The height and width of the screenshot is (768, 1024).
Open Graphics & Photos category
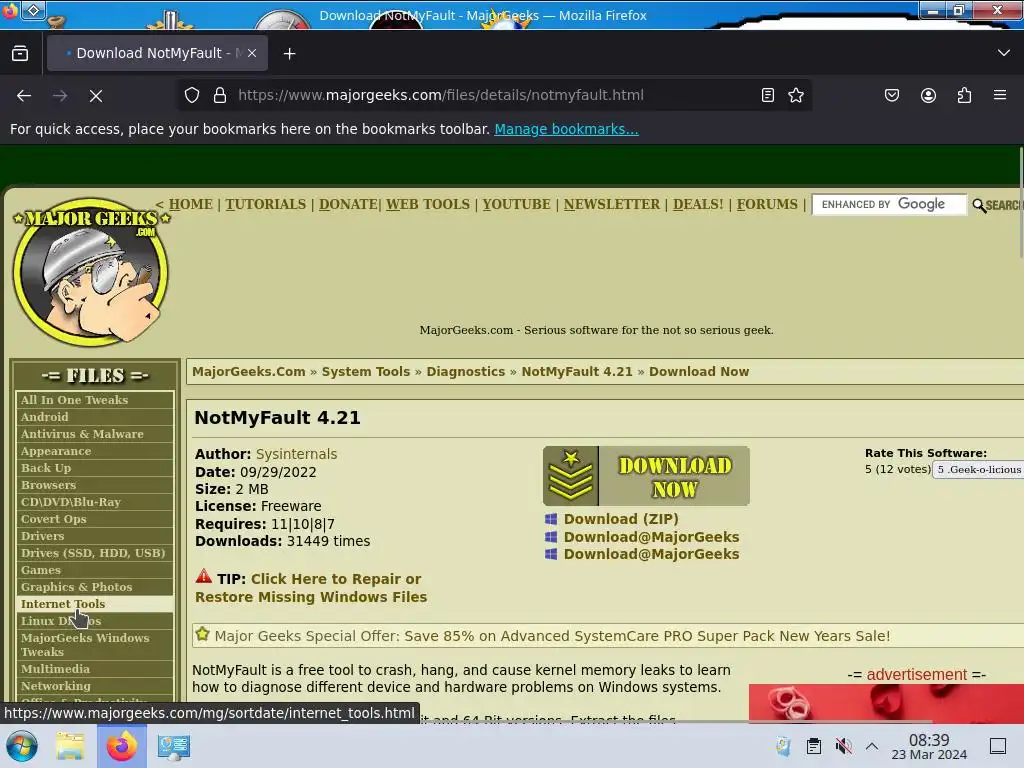95,586
